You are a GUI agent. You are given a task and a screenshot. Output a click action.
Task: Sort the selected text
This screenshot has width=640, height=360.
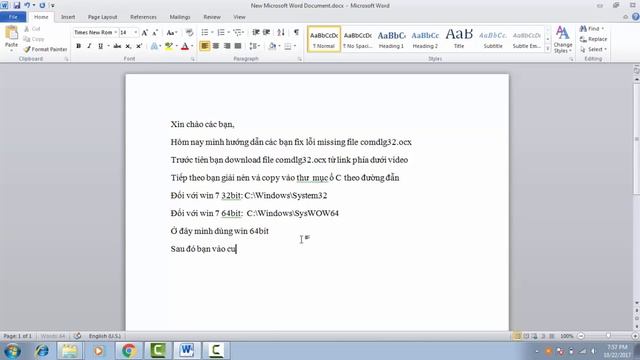point(281,32)
